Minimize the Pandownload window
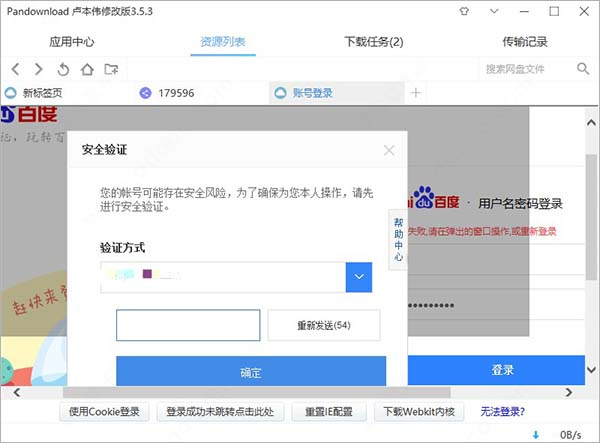Screen dimensions: 600x443 coord(524,11)
